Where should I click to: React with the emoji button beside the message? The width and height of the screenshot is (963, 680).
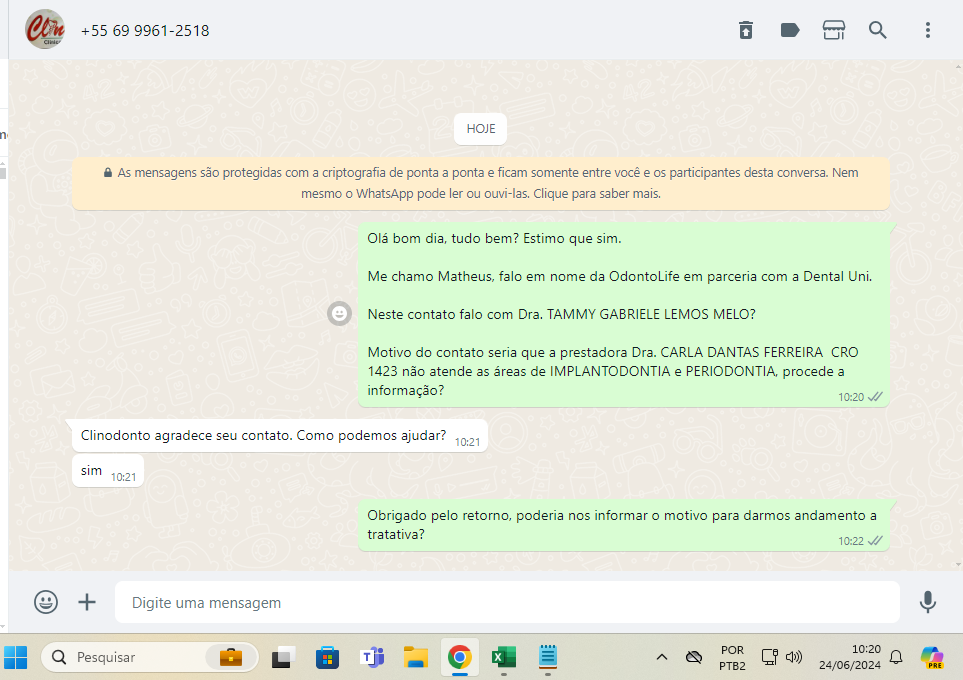click(x=339, y=314)
